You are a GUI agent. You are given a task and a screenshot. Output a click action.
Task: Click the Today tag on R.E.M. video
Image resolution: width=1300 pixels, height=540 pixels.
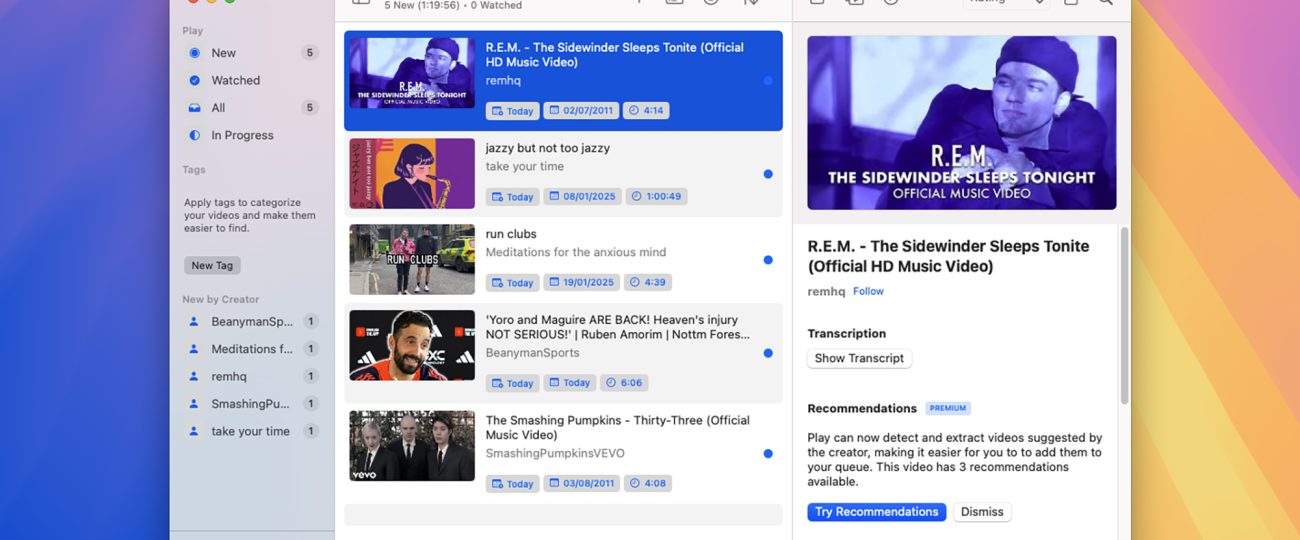[x=512, y=111]
